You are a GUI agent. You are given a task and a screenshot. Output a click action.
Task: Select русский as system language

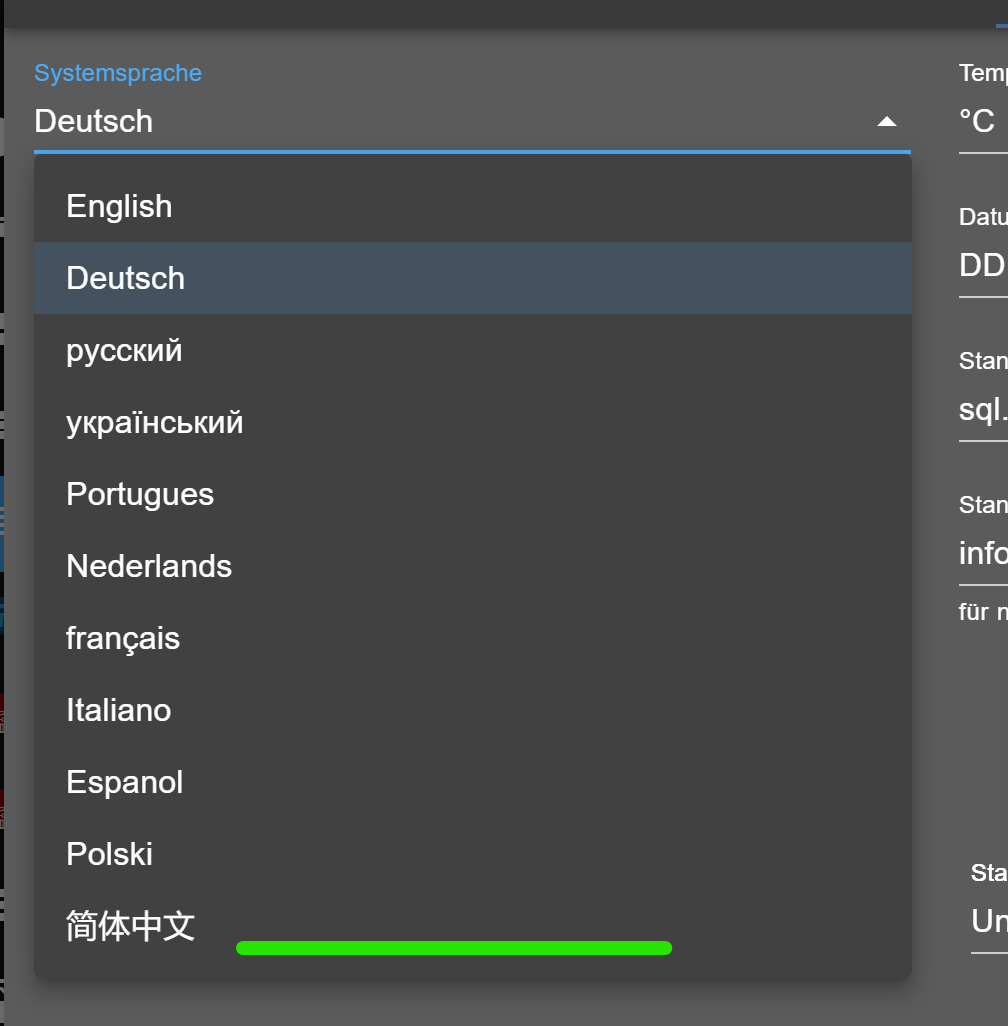[124, 350]
